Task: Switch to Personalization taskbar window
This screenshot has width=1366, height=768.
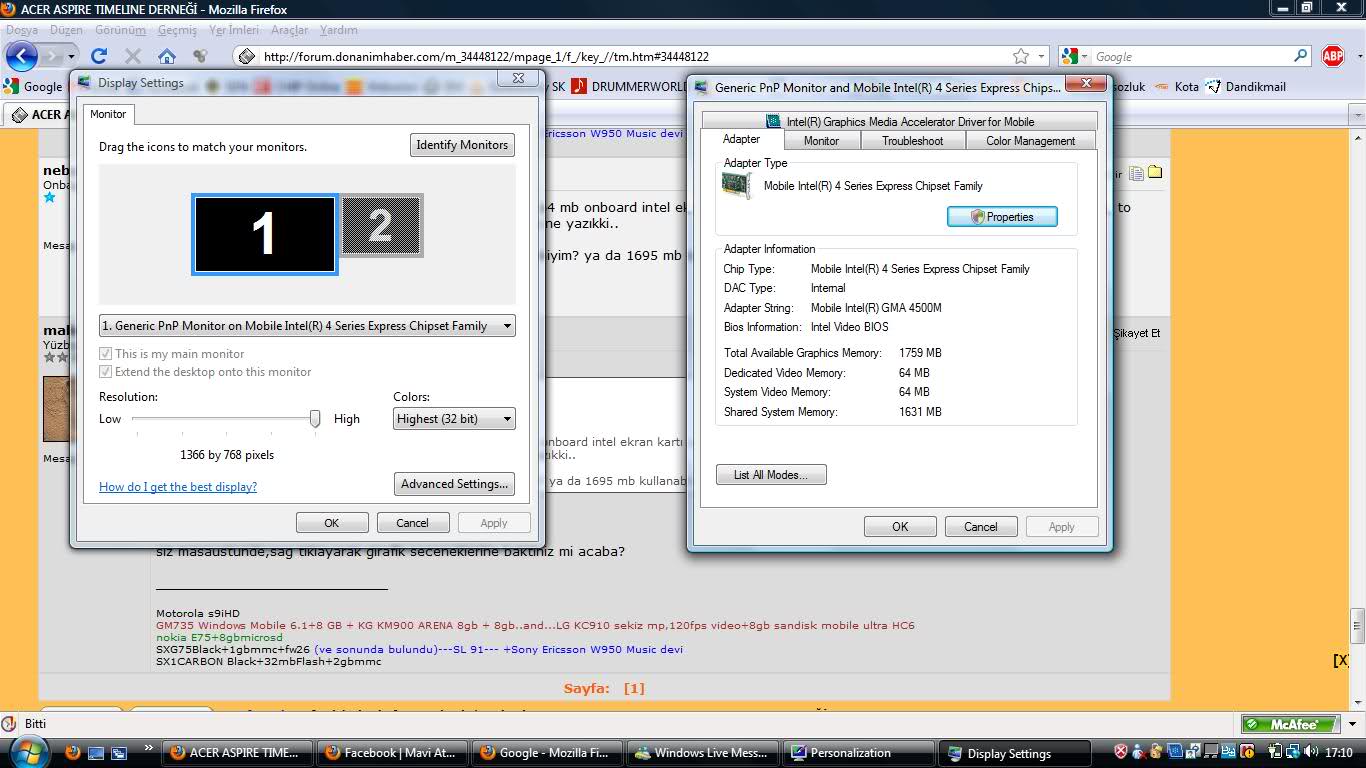Action: (858, 753)
